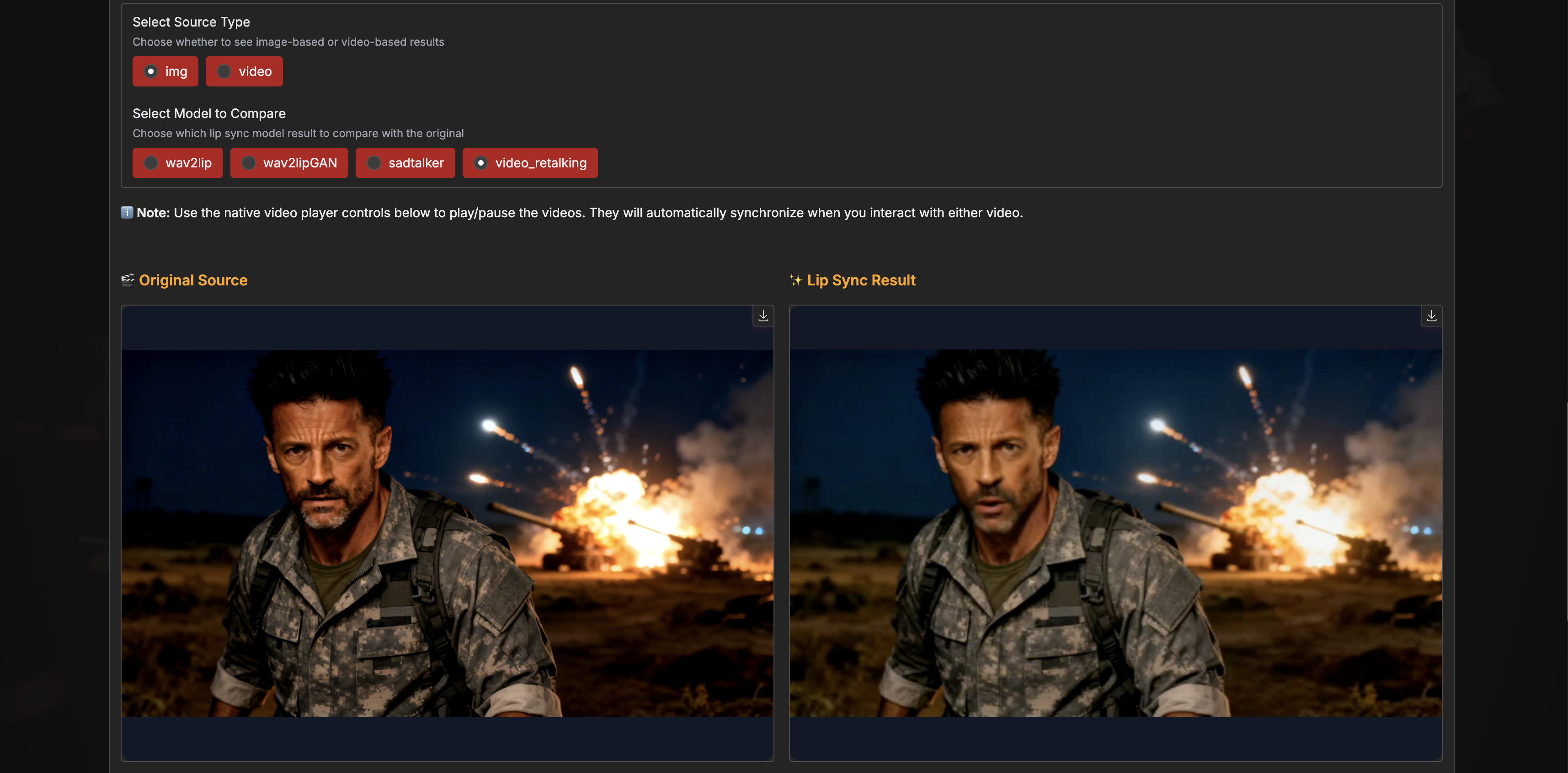The height and width of the screenshot is (773, 1568).
Task: Choose the sadtalker model
Action: pos(405,163)
